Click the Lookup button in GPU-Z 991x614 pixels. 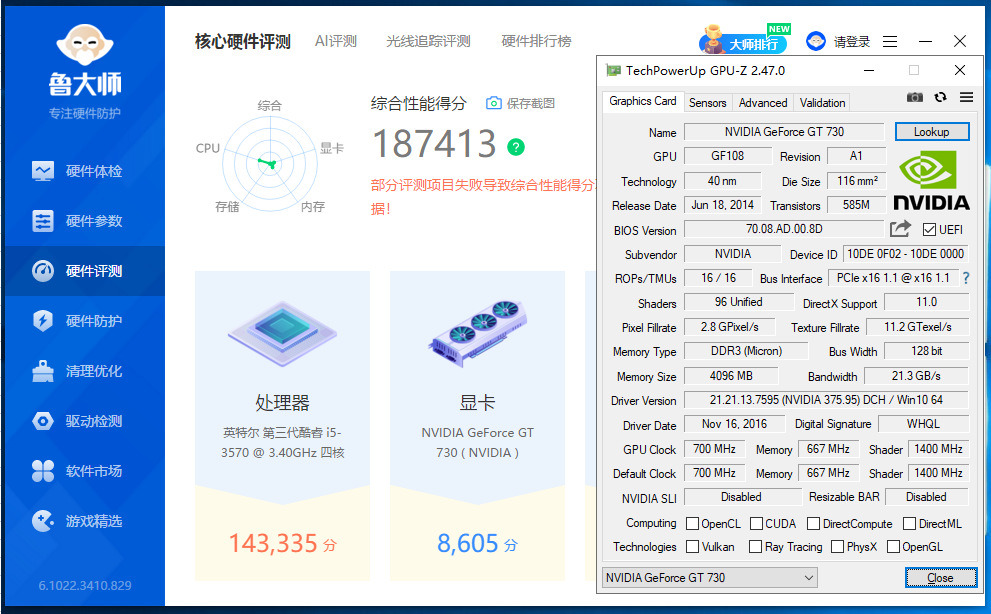tap(932, 131)
